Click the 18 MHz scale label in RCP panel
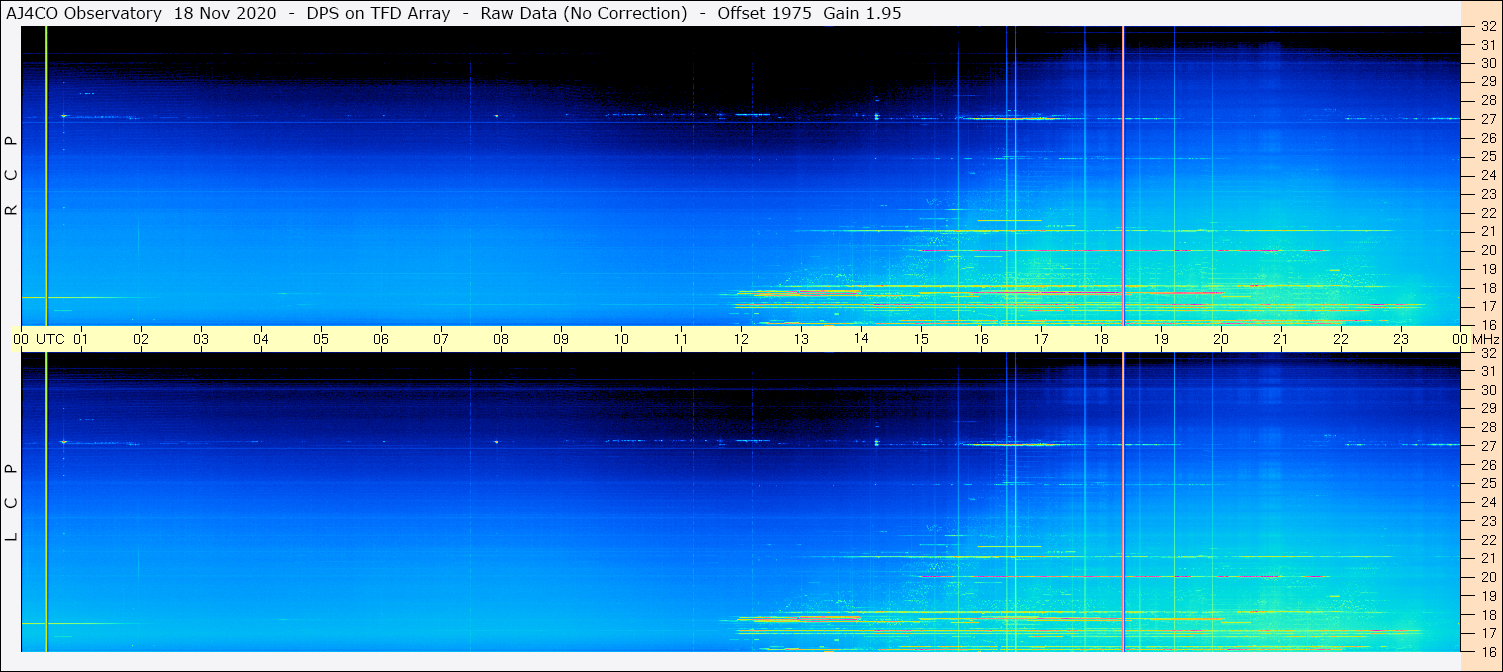The height and width of the screenshot is (672, 1503). (x=1488, y=288)
